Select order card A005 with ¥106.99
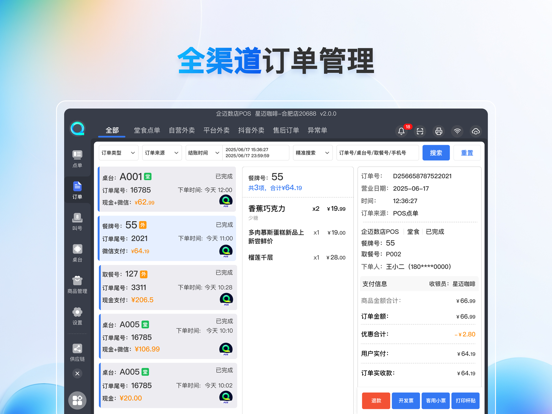552x414 pixels. (x=168, y=337)
